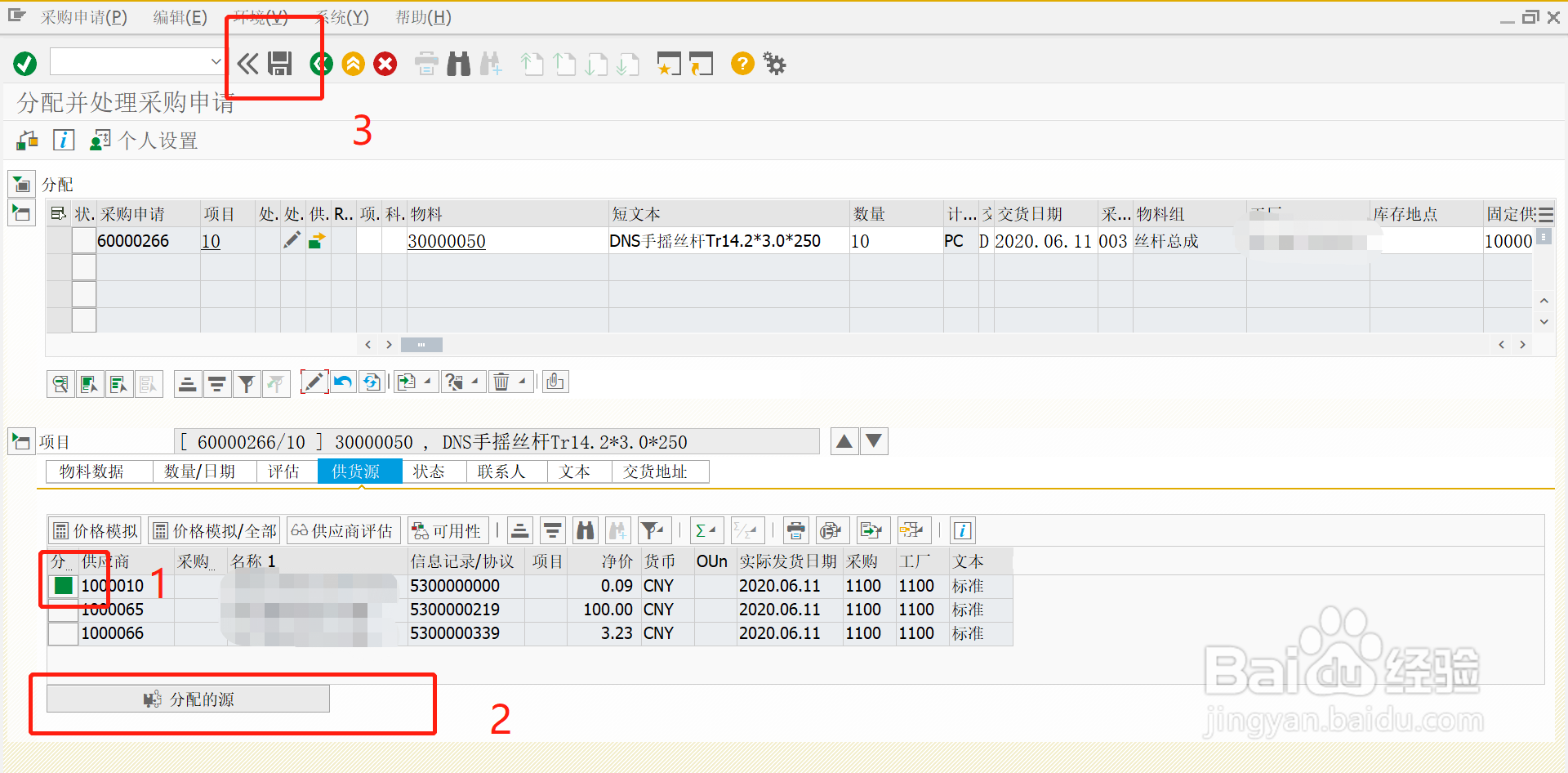This screenshot has width=1568, height=773.
Task: Collapse the 分配 section
Action: (21, 184)
